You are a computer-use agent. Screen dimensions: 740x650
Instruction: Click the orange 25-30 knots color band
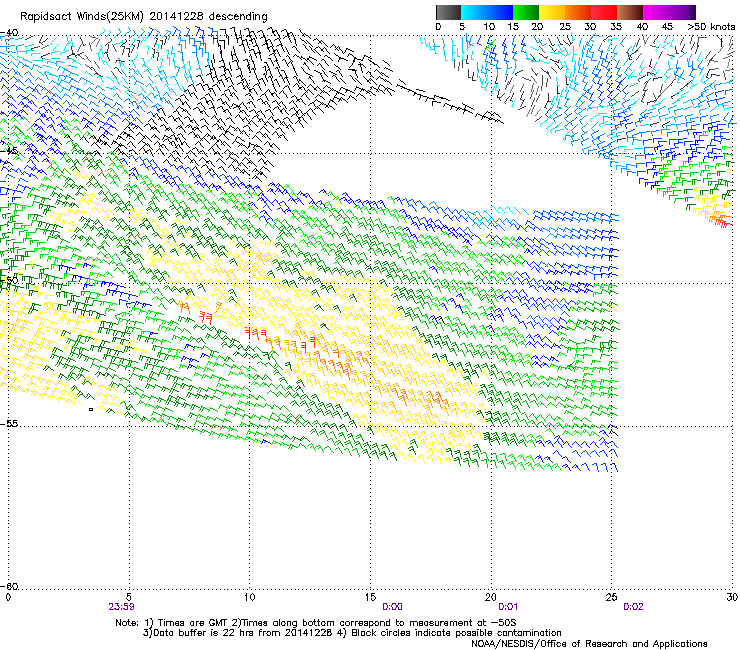(x=578, y=12)
